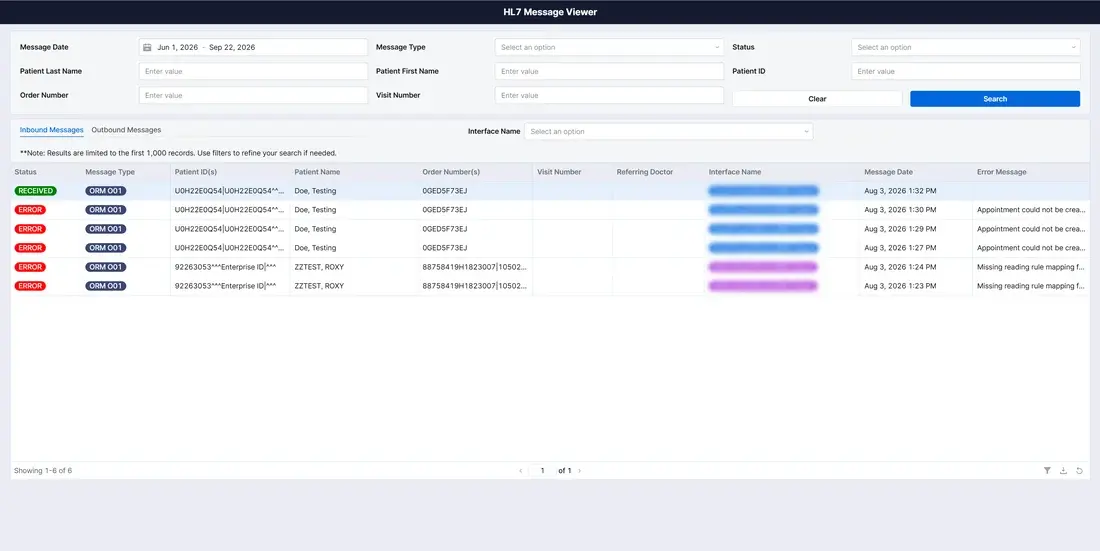Sort by Status column header
Viewport: 1100px width, 551px height.
click(x=25, y=172)
